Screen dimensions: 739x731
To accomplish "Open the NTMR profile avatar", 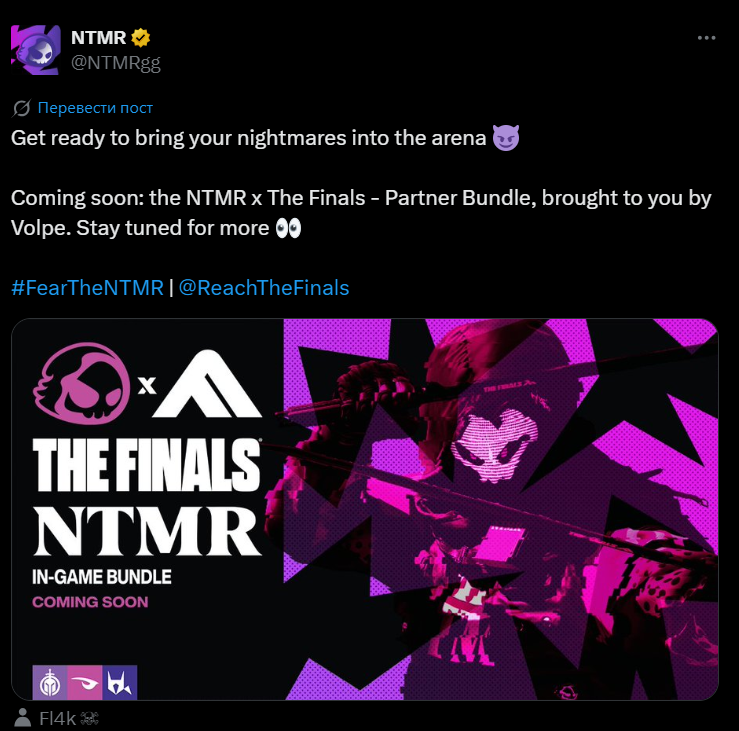I will (x=36, y=50).
